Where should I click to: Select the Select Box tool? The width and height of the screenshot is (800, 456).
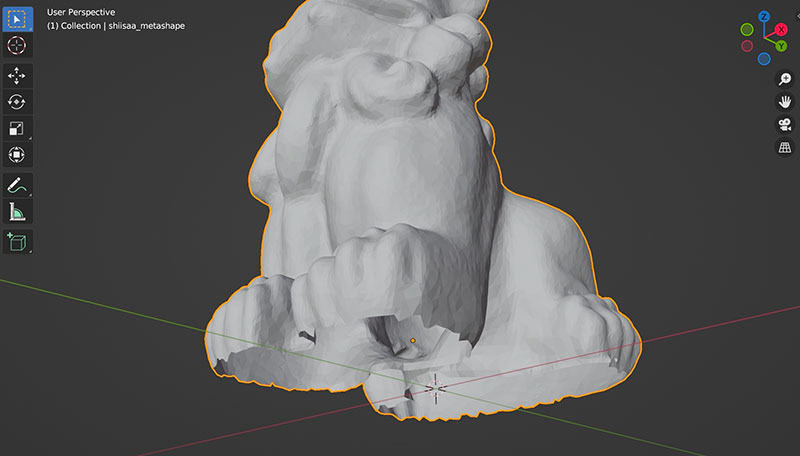[17, 19]
